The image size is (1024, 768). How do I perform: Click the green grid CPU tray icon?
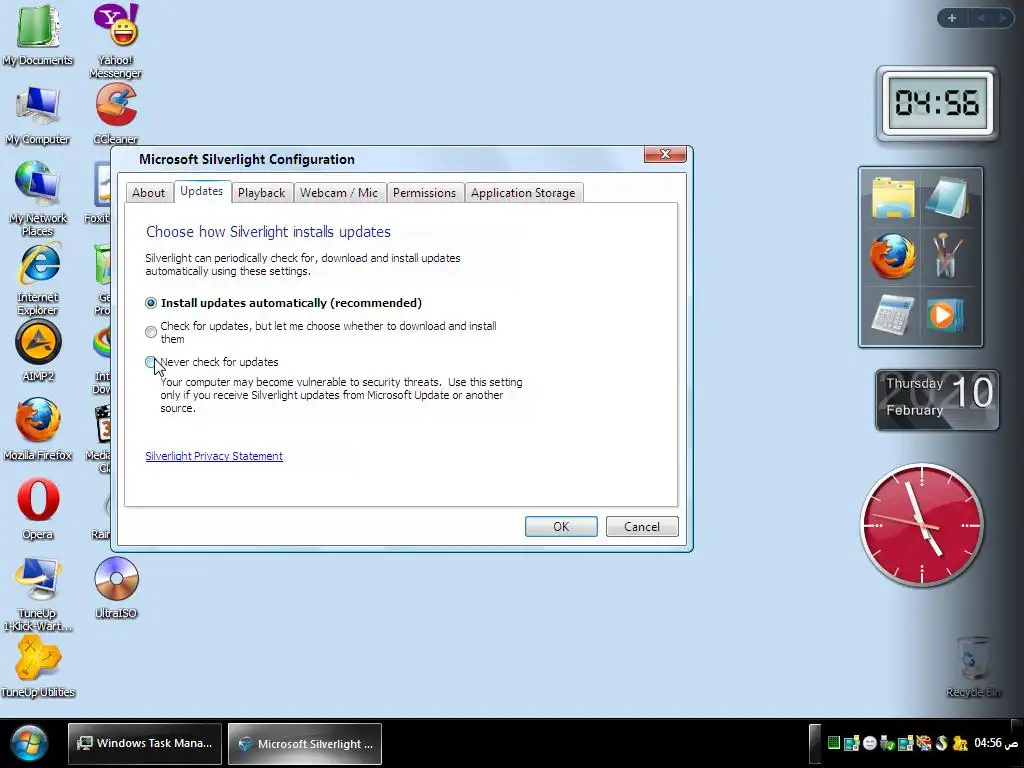[833, 743]
